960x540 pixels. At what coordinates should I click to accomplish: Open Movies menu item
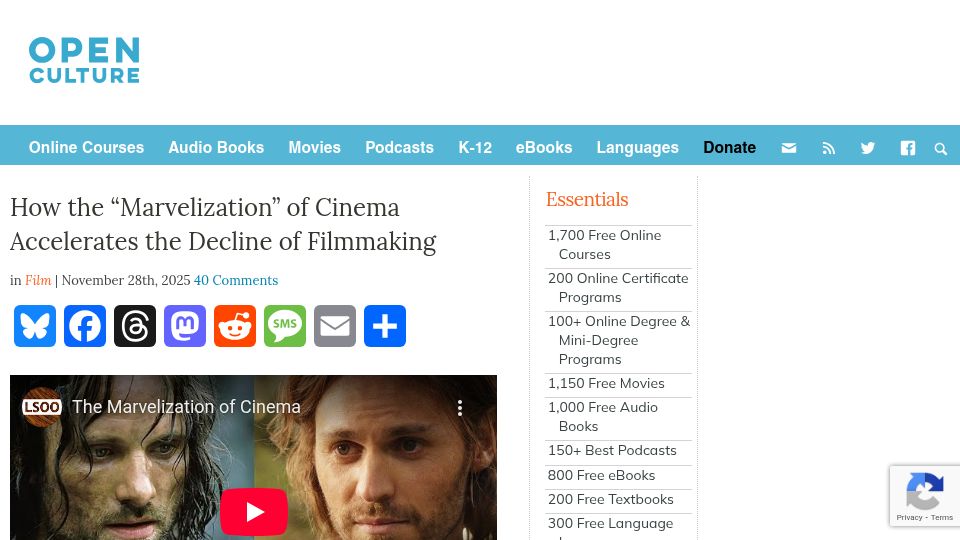pyautogui.click(x=314, y=148)
